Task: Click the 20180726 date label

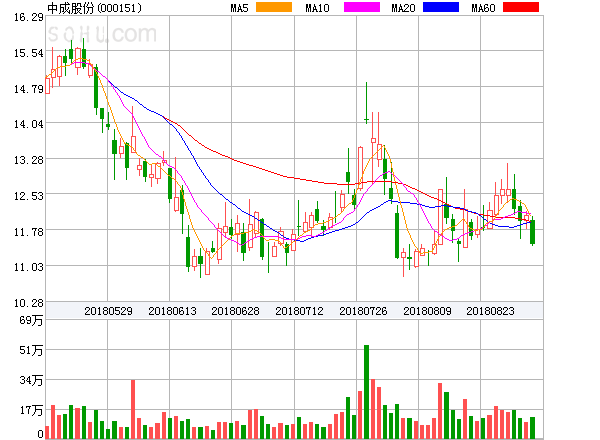Action: click(363, 311)
